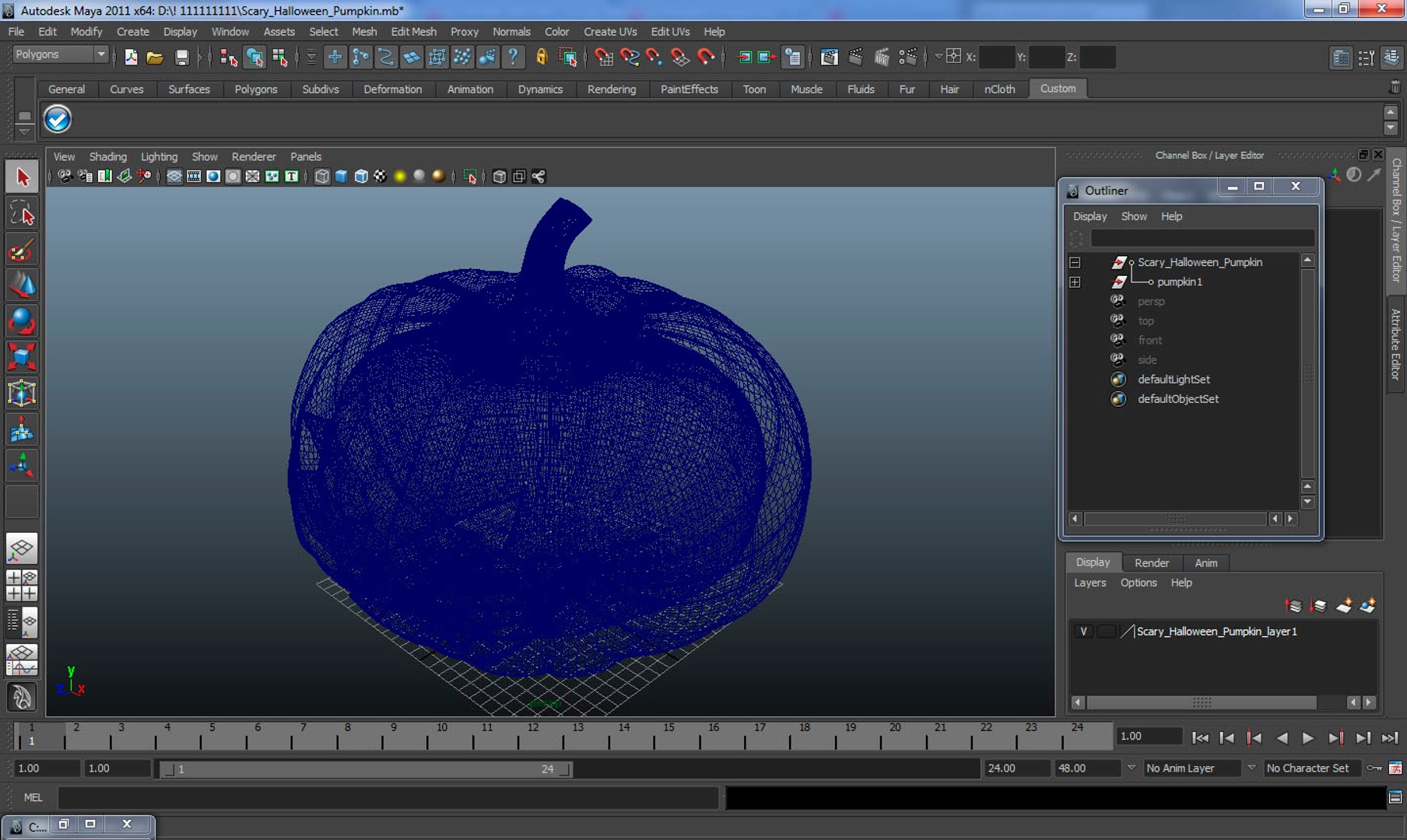Toggle auto keyframe key button
The height and width of the screenshot is (840, 1407).
click(1375, 768)
